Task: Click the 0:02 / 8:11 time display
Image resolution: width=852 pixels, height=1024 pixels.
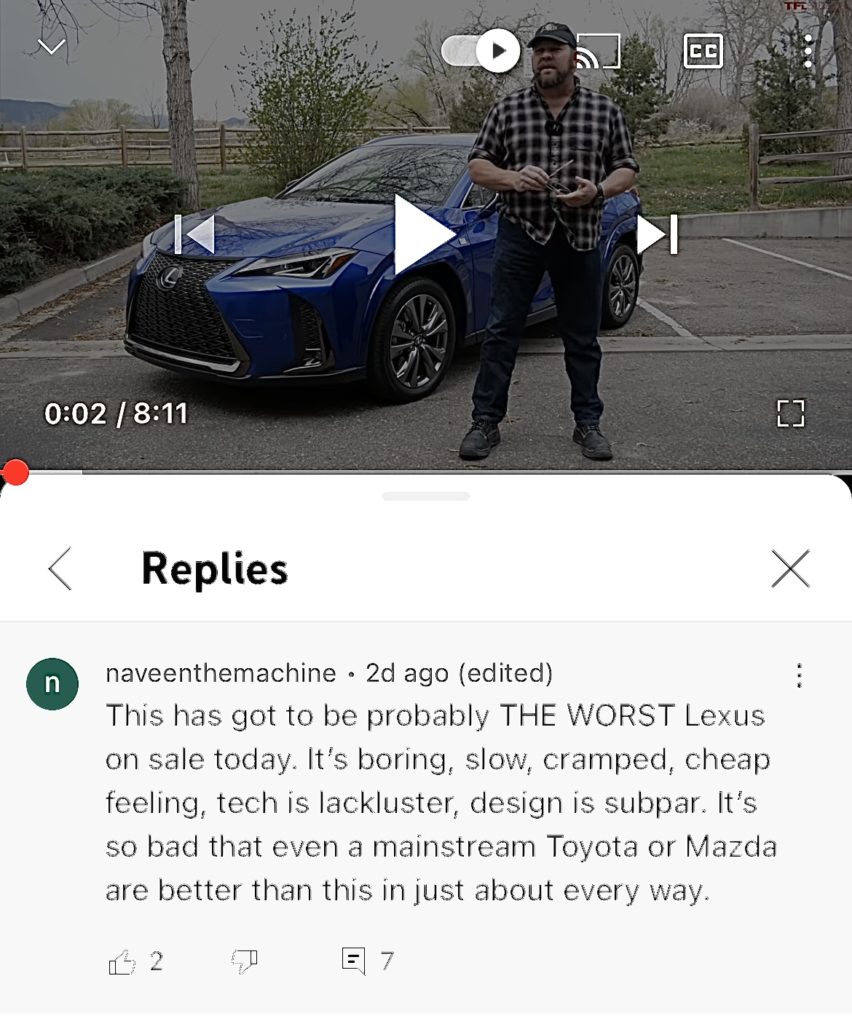Action: [x=116, y=413]
